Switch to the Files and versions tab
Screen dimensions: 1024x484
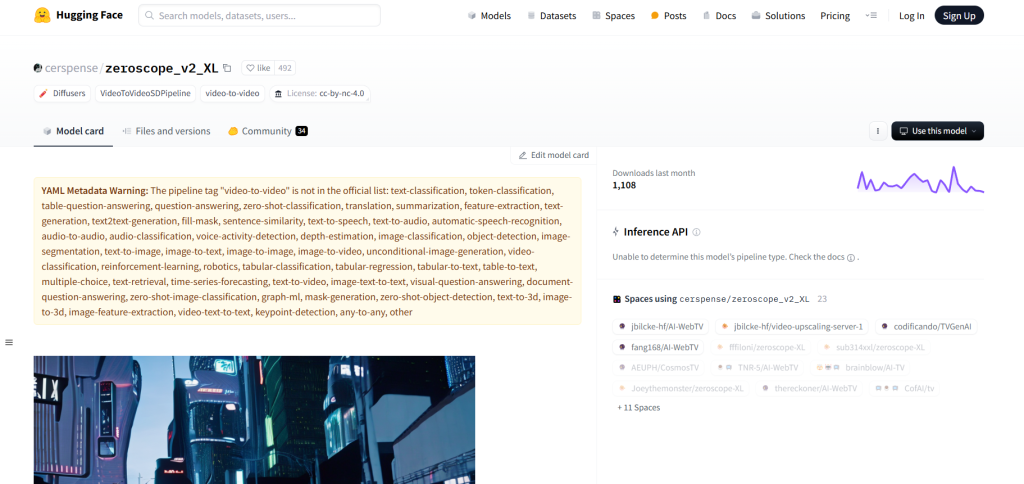(166, 131)
